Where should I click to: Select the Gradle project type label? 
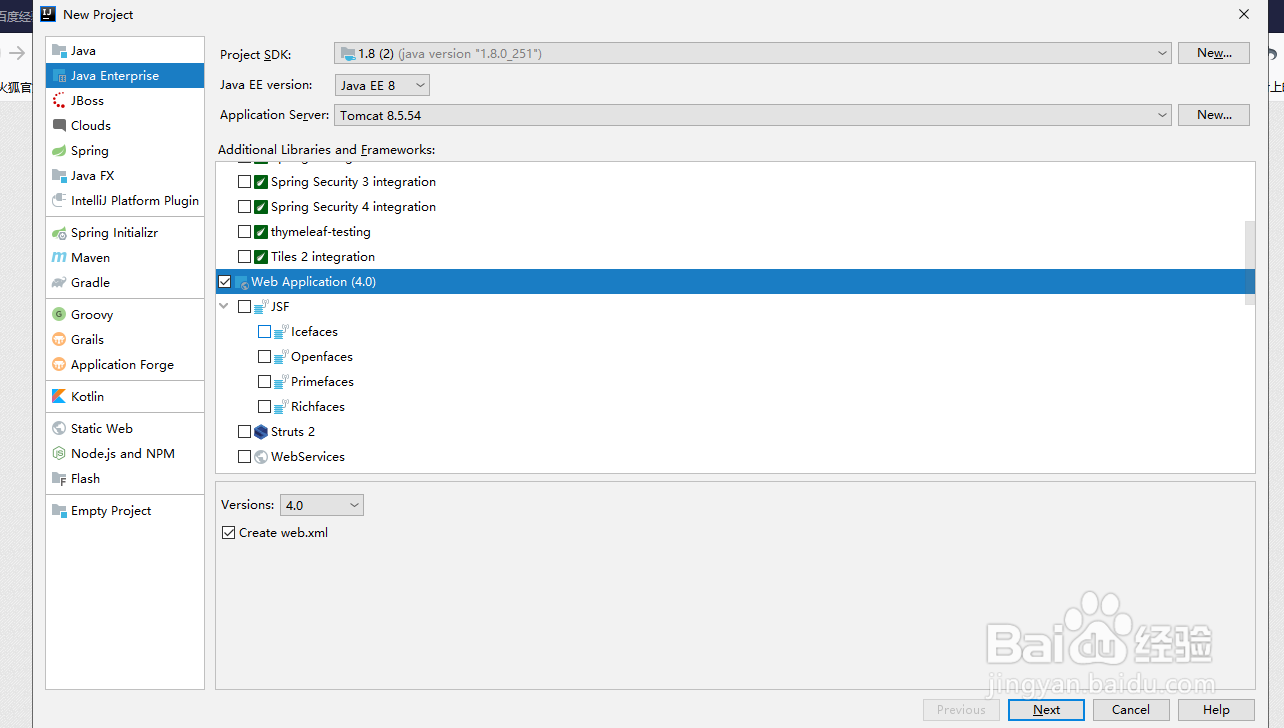click(x=90, y=283)
